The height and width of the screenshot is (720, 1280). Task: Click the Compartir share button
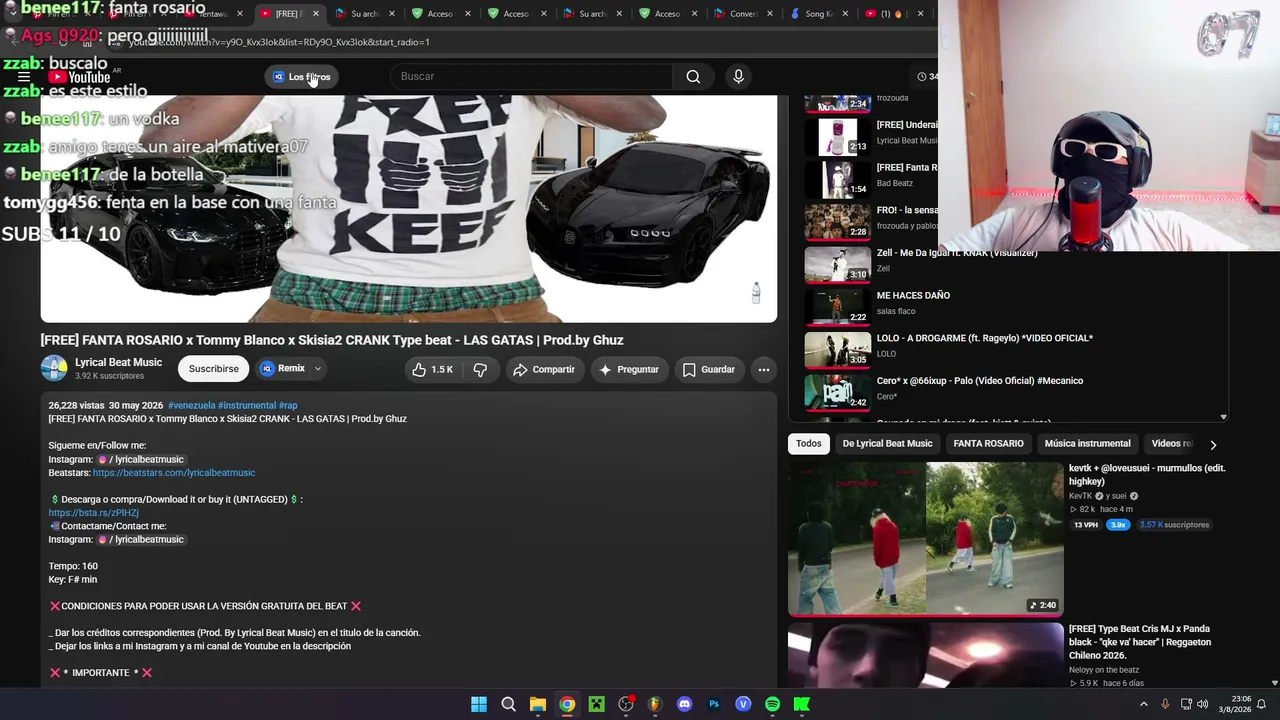(x=544, y=370)
